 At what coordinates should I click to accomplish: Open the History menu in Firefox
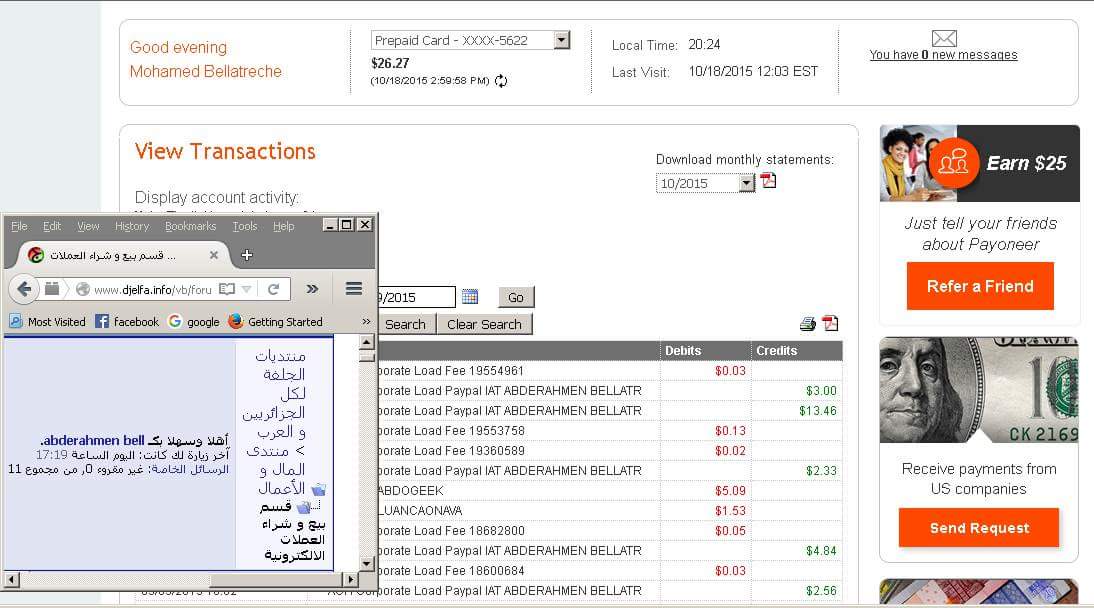tap(132, 226)
